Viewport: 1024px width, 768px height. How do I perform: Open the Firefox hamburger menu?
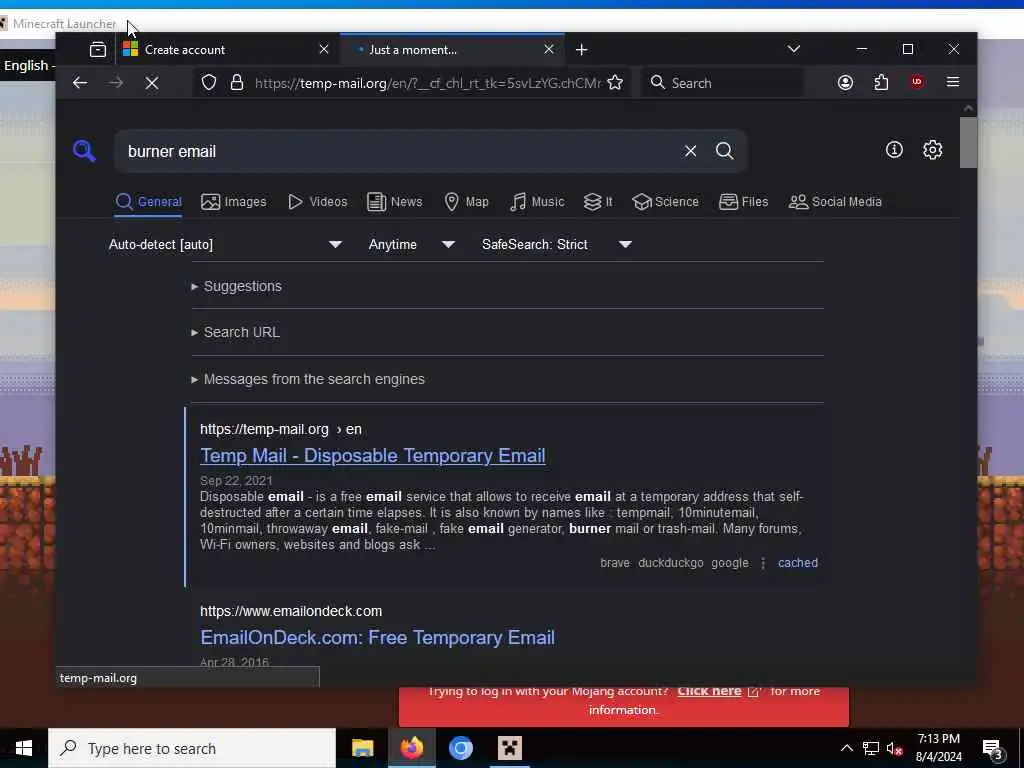coord(953,82)
